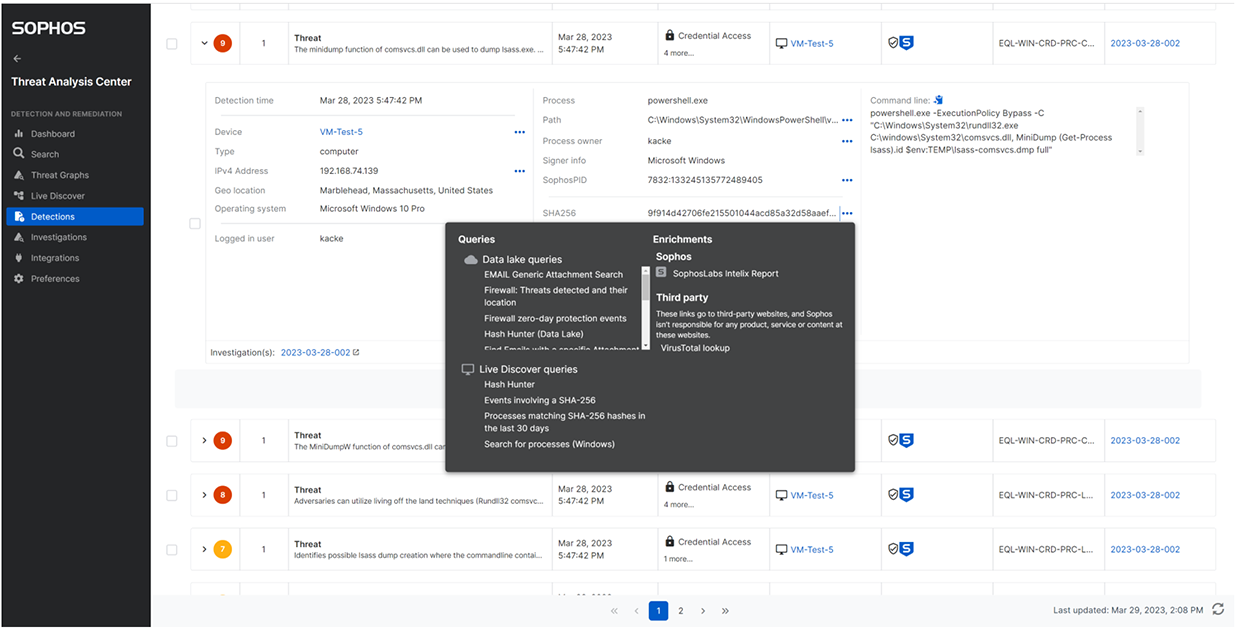Image resolution: width=1238 pixels, height=630 pixels.
Task: Click the Preferences gear icon
Action: pos(18,279)
